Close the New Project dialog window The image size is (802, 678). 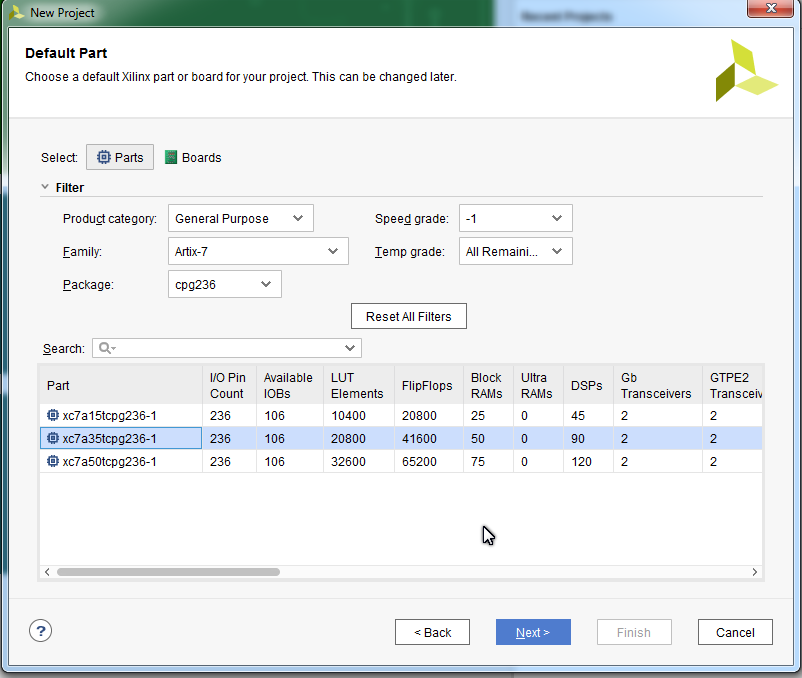(771, 8)
